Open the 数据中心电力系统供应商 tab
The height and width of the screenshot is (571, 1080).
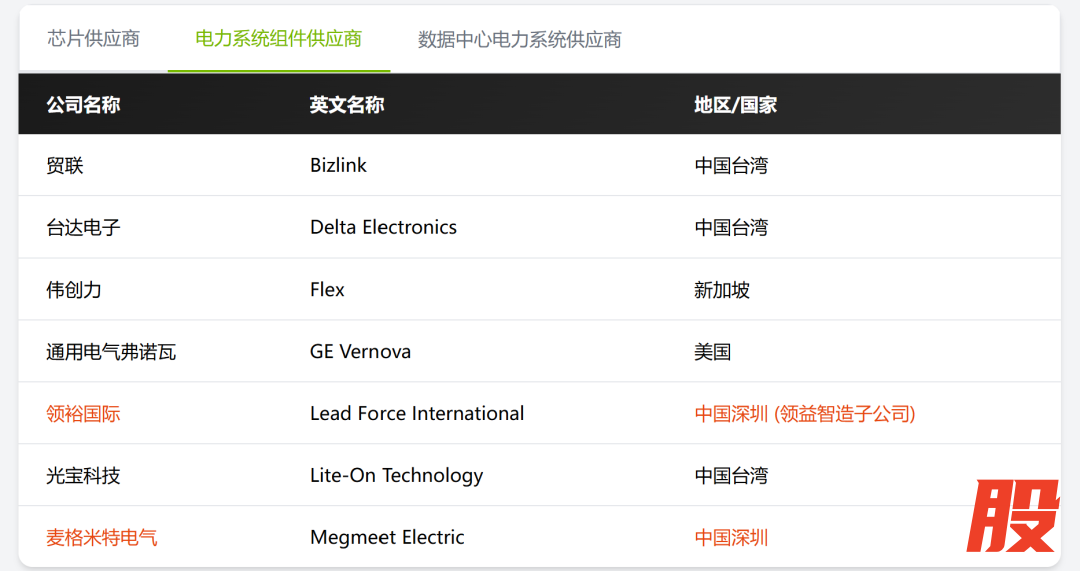(519, 39)
